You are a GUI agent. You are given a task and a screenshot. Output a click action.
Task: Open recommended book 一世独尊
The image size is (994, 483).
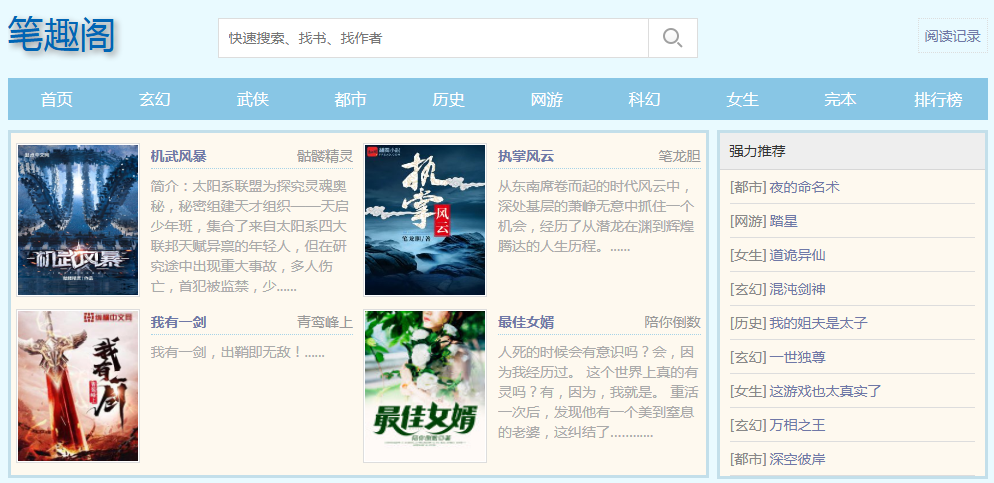797,357
